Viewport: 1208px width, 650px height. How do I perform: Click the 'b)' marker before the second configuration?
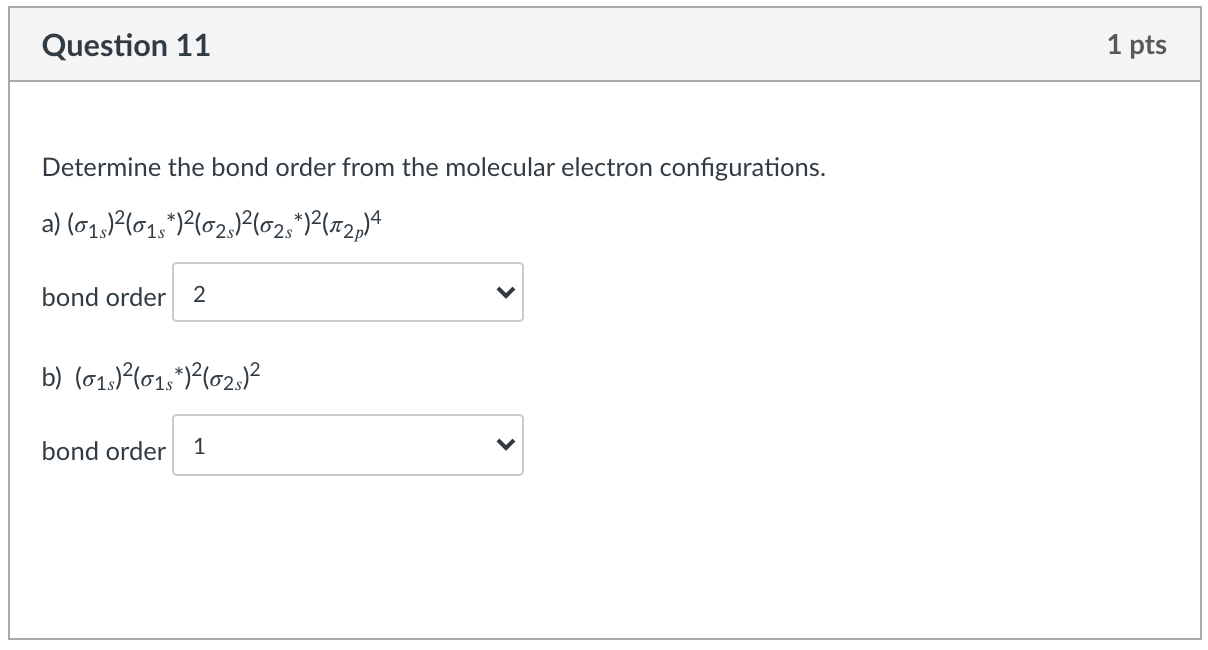pos(51,379)
